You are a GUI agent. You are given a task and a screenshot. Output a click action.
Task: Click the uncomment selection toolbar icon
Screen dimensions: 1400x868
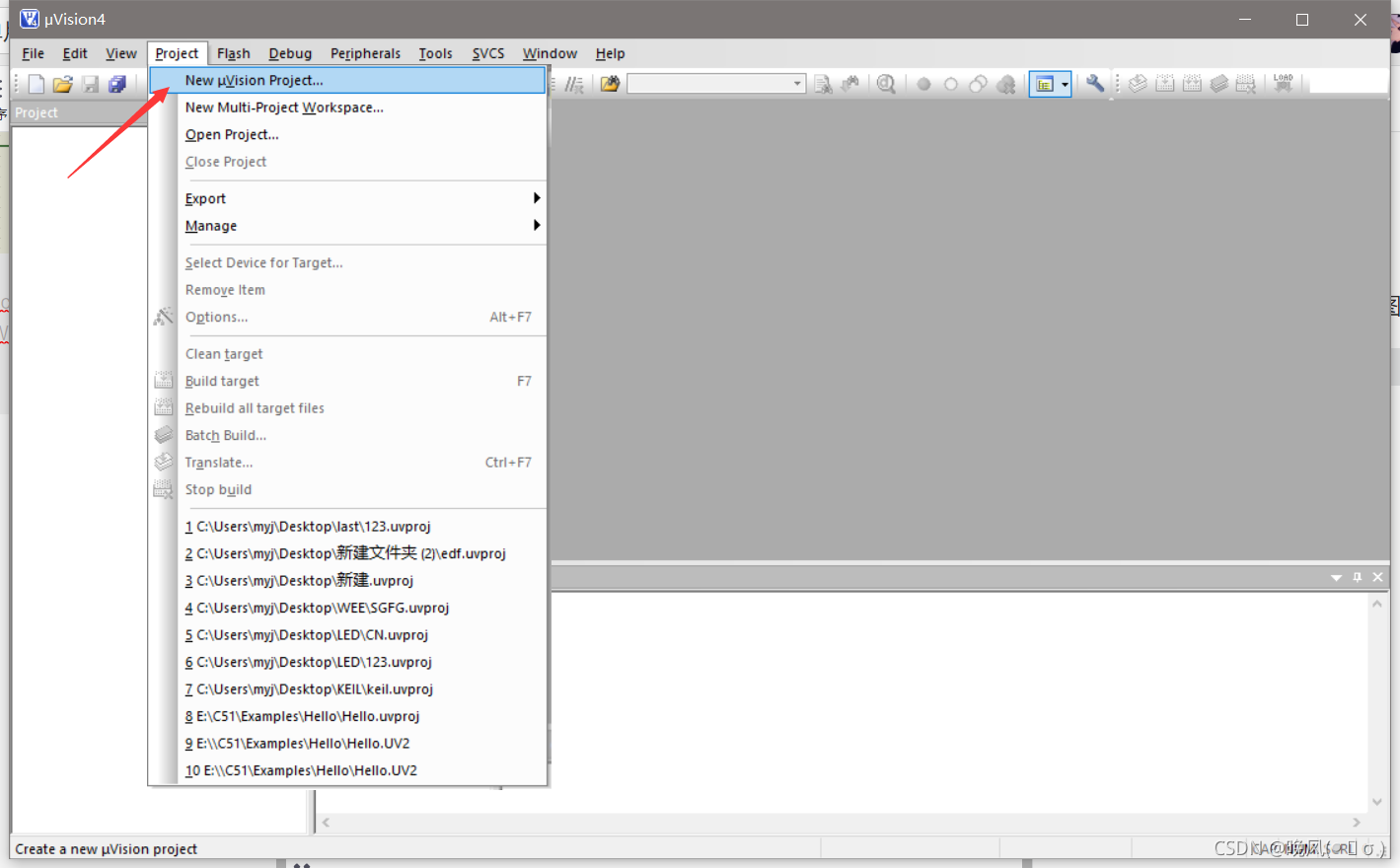point(574,85)
